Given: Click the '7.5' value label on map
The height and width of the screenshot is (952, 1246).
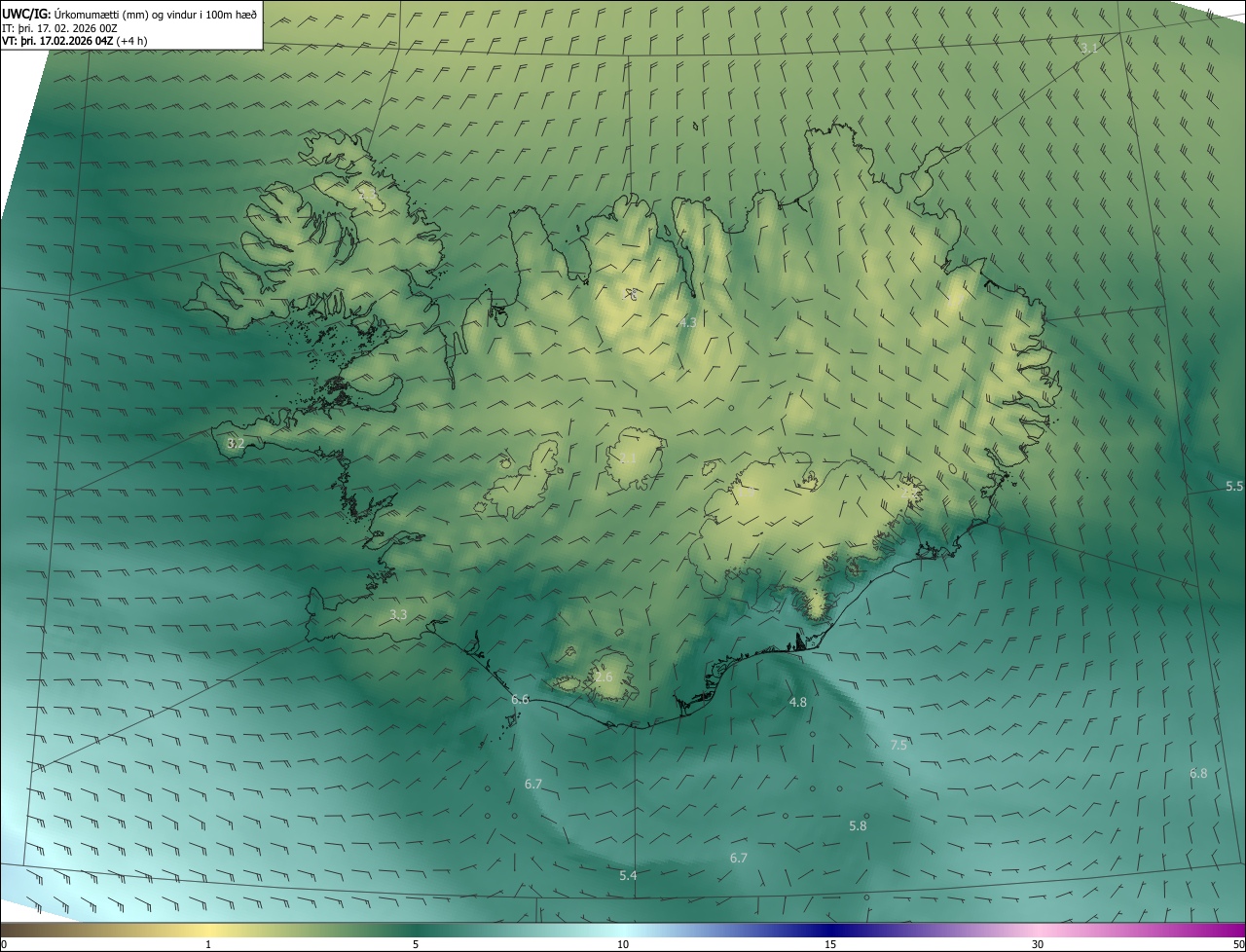Looking at the screenshot, I should click(898, 745).
